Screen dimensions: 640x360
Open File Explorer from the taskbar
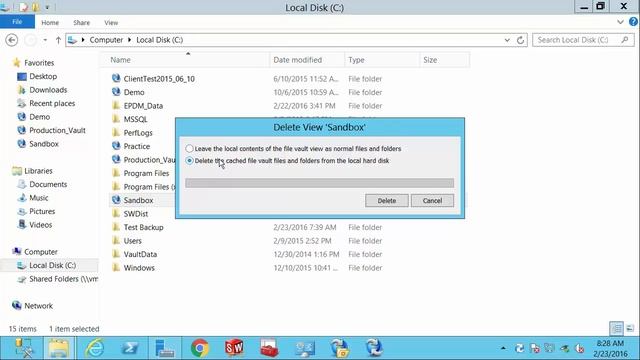pos(59,348)
